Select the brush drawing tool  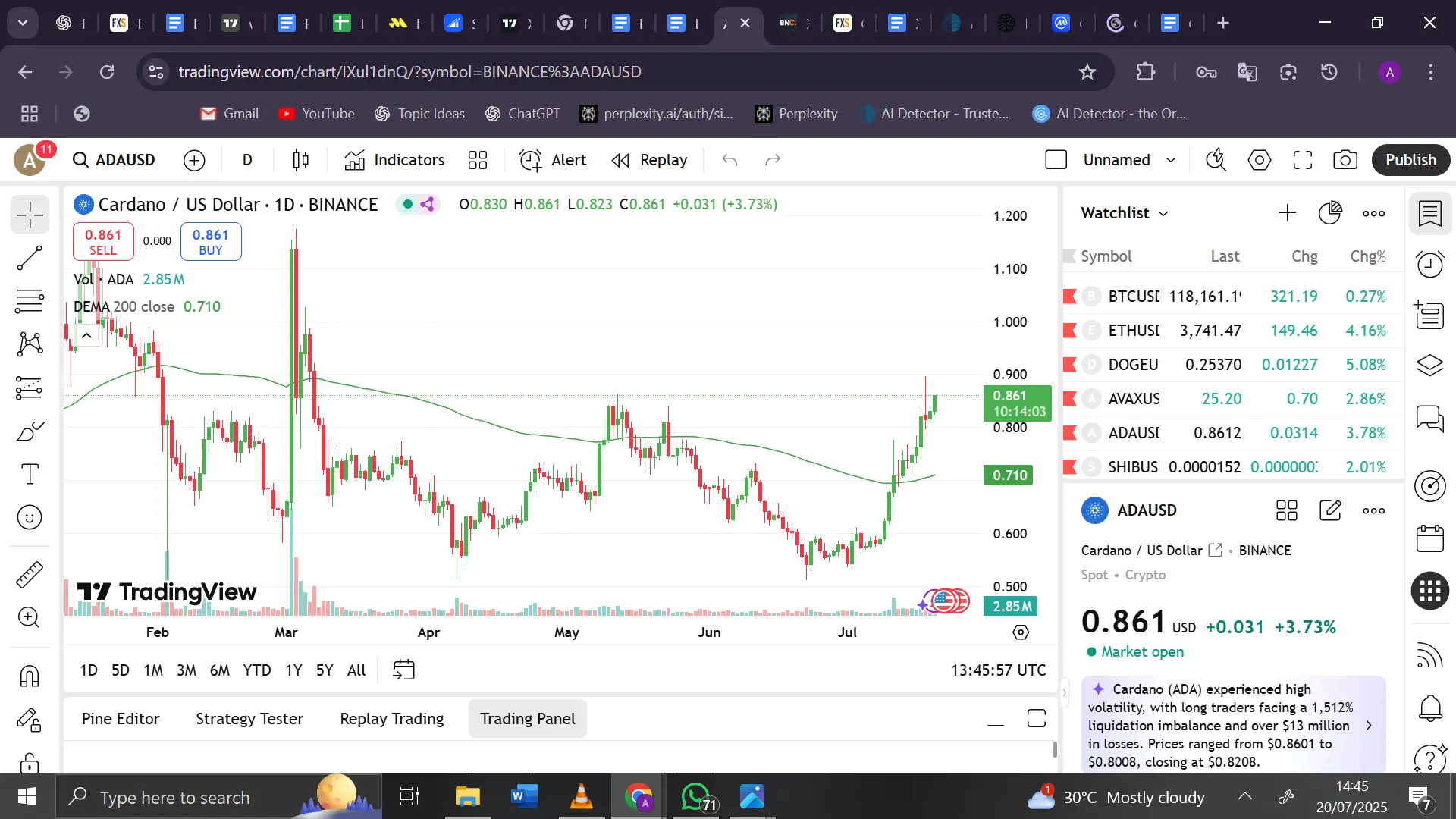[x=30, y=431]
